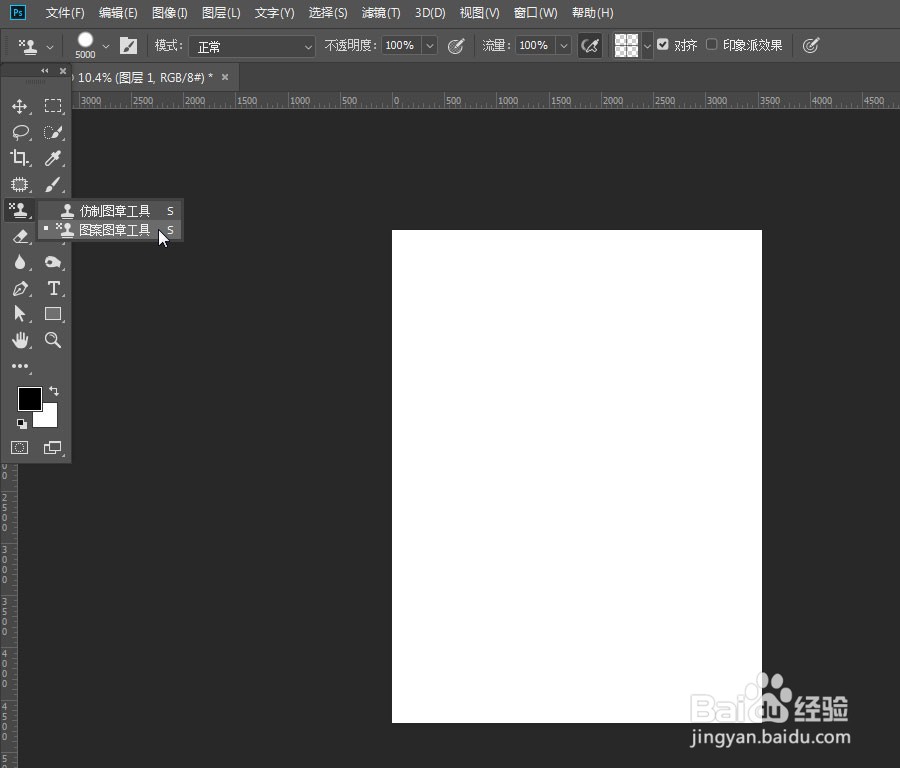Close the toolbox panel
Image resolution: width=900 pixels, height=768 pixels.
point(63,71)
